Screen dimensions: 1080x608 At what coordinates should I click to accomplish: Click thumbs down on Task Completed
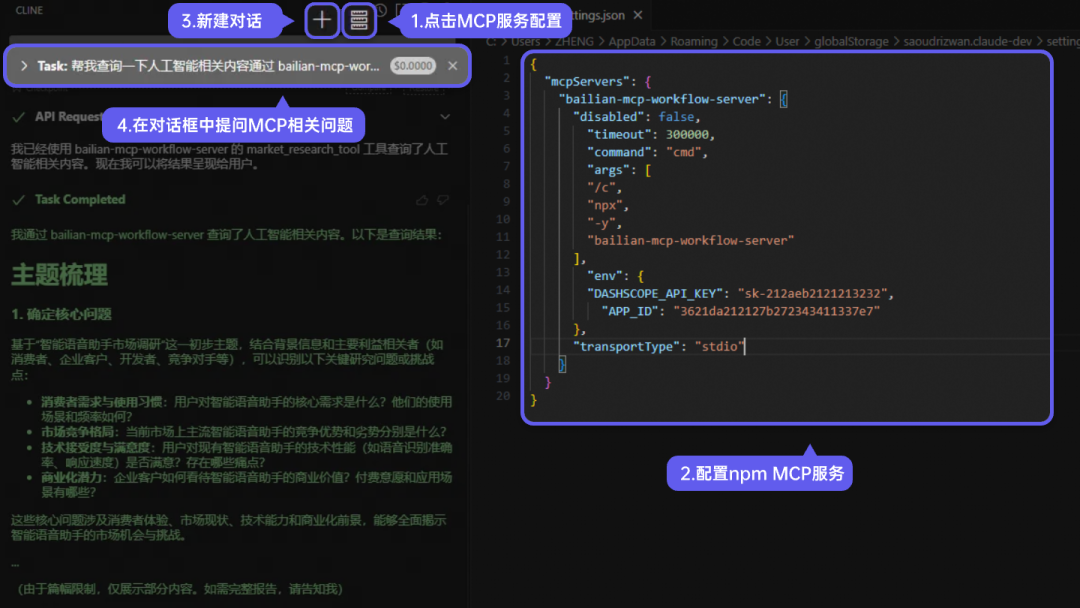click(444, 200)
